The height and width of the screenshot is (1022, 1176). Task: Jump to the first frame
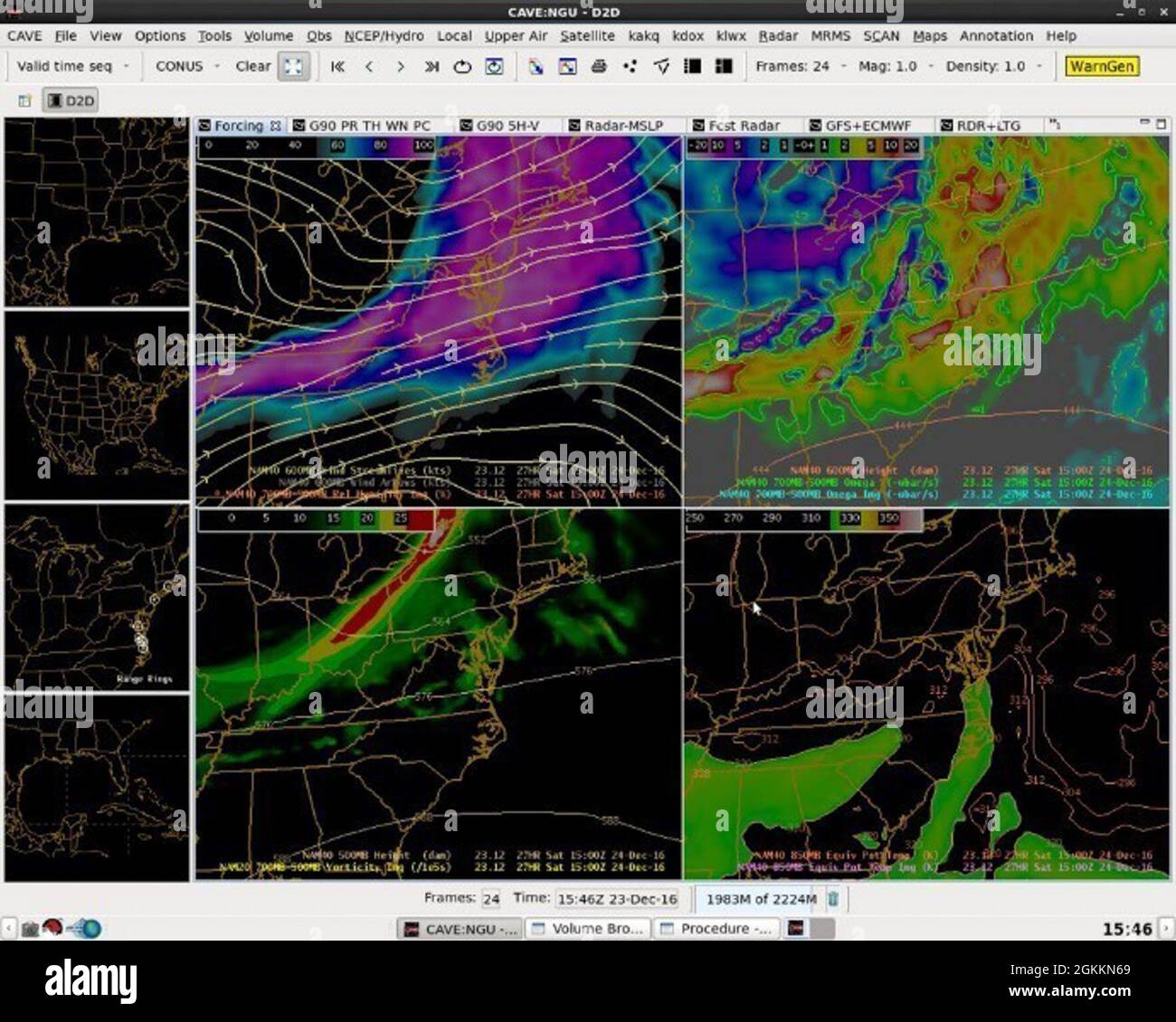[x=338, y=66]
